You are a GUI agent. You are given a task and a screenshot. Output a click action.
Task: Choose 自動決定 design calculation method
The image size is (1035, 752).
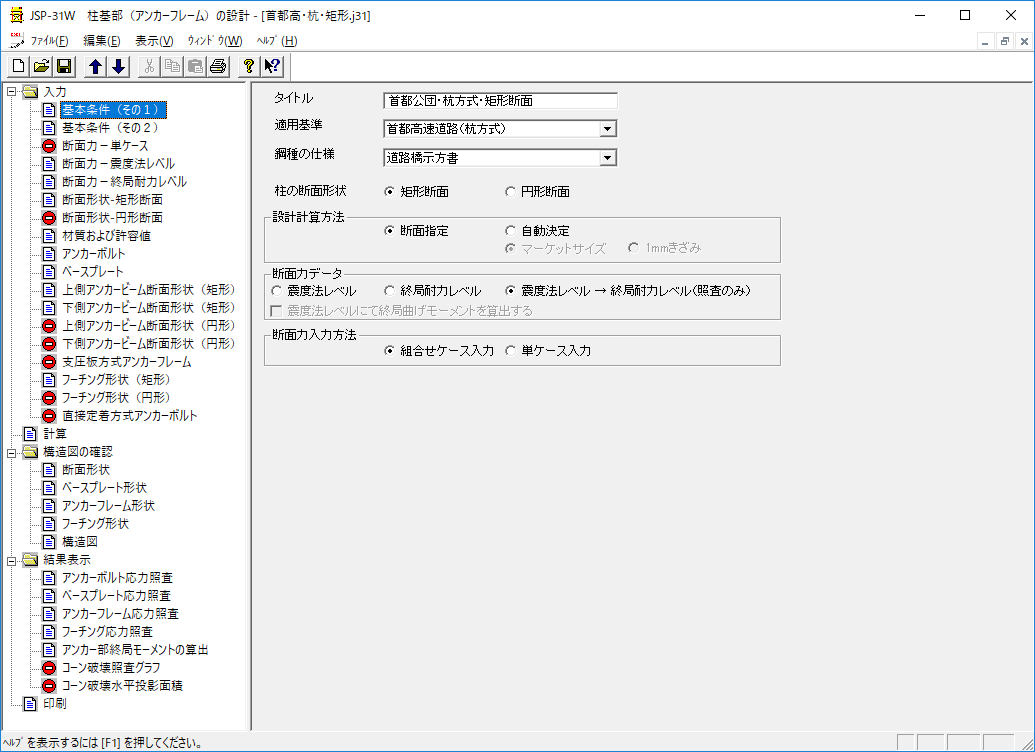click(511, 231)
